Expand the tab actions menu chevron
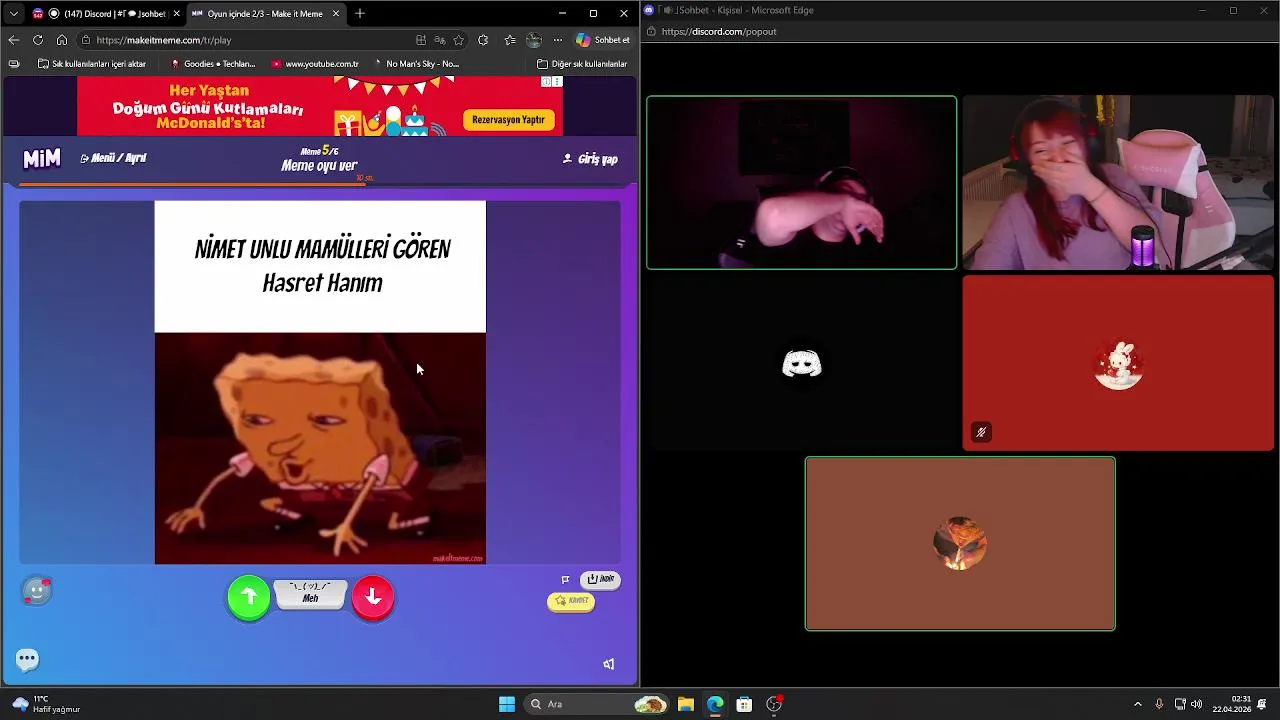 [x=13, y=13]
